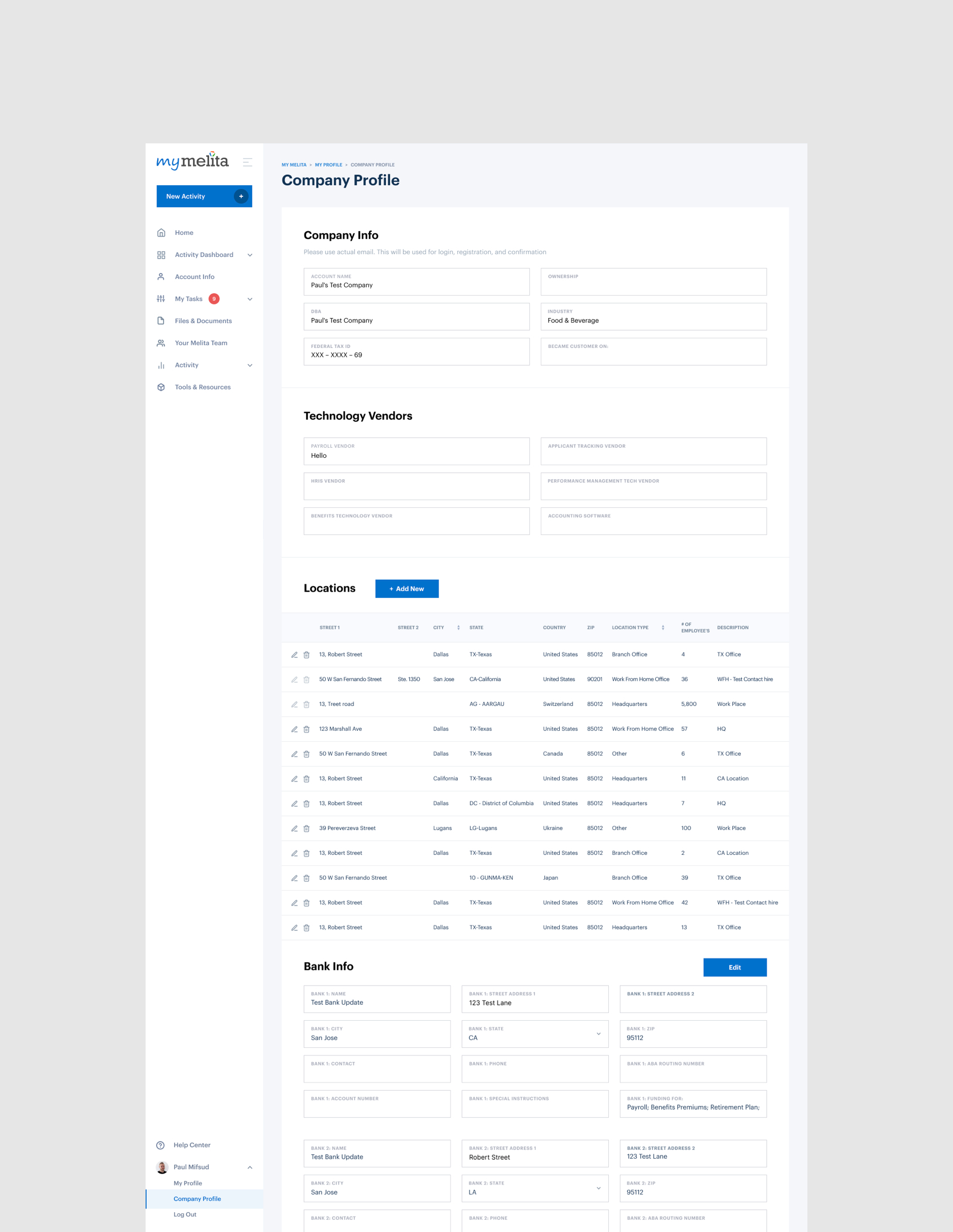953x1232 pixels.
Task: Edit the 39 Pereverzeva Street location
Action: (x=295, y=829)
